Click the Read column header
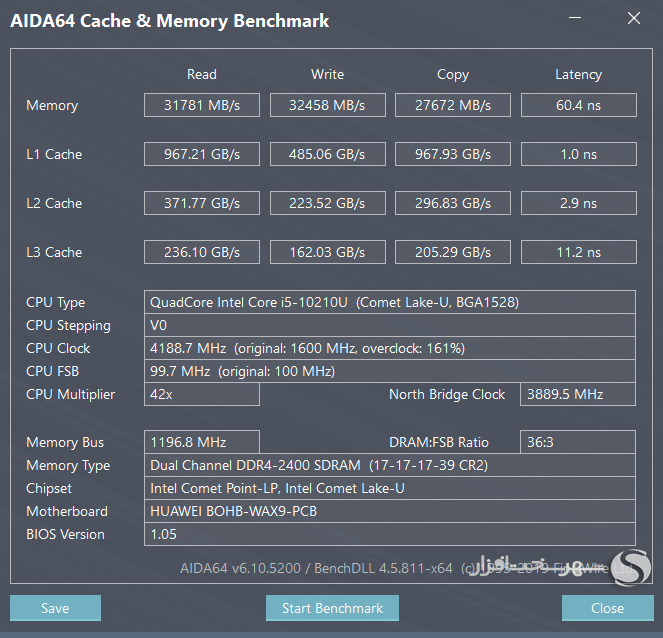The width and height of the screenshot is (663, 638). pos(202,74)
